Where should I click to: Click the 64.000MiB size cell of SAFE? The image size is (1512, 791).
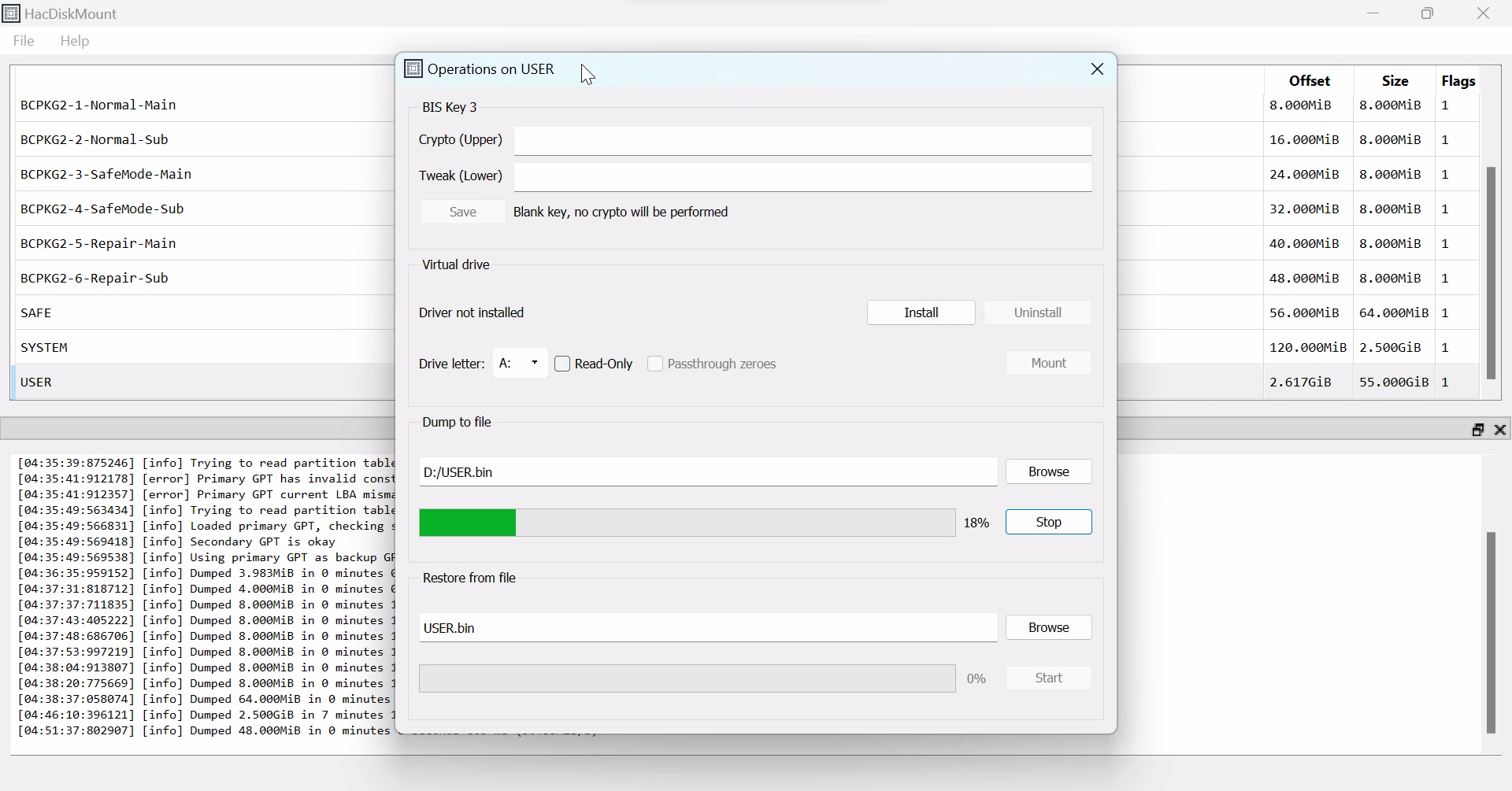[x=1394, y=312]
